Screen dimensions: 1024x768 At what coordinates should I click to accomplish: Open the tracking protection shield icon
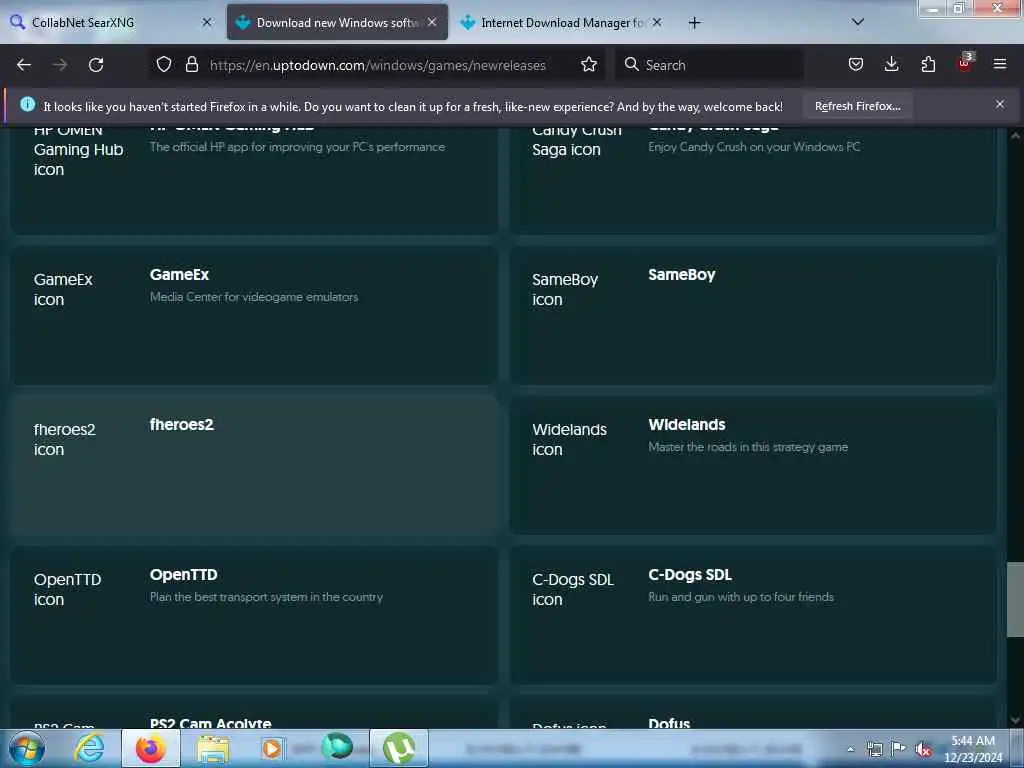click(x=164, y=64)
